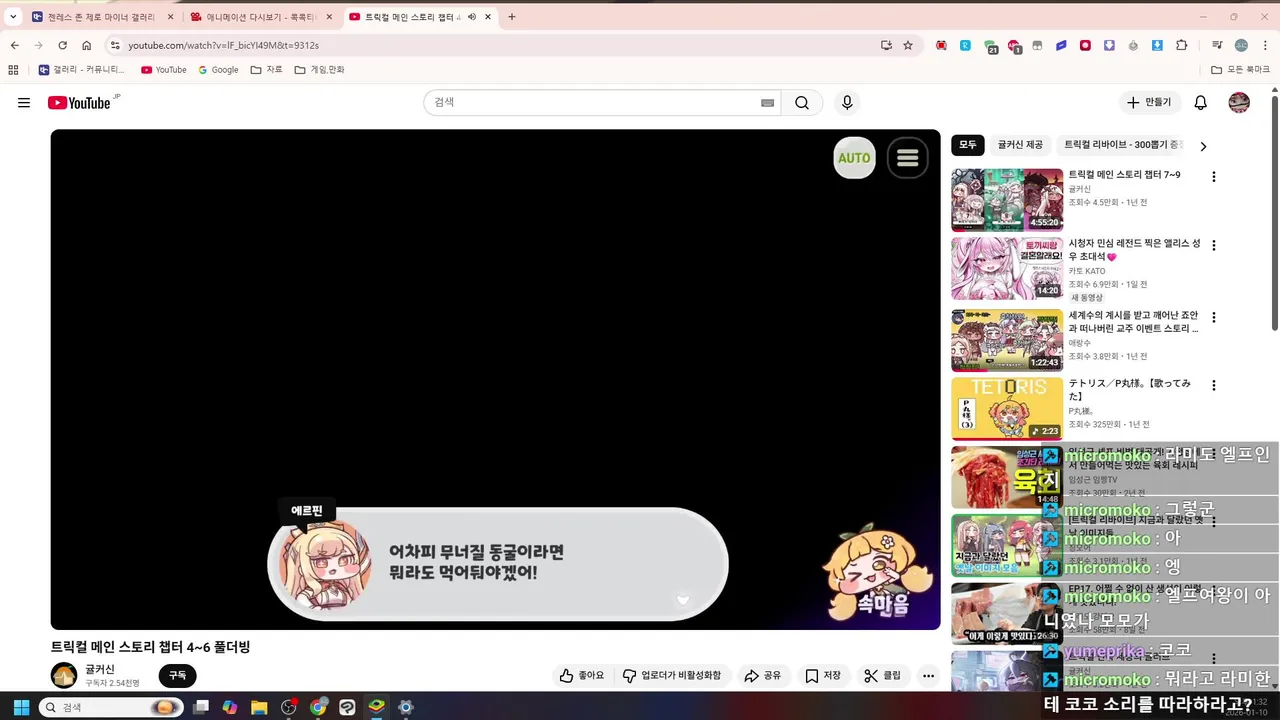The width and height of the screenshot is (1280, 720).
Task: Open the 귤커신 channel name link
Action: tap(100, 669)
